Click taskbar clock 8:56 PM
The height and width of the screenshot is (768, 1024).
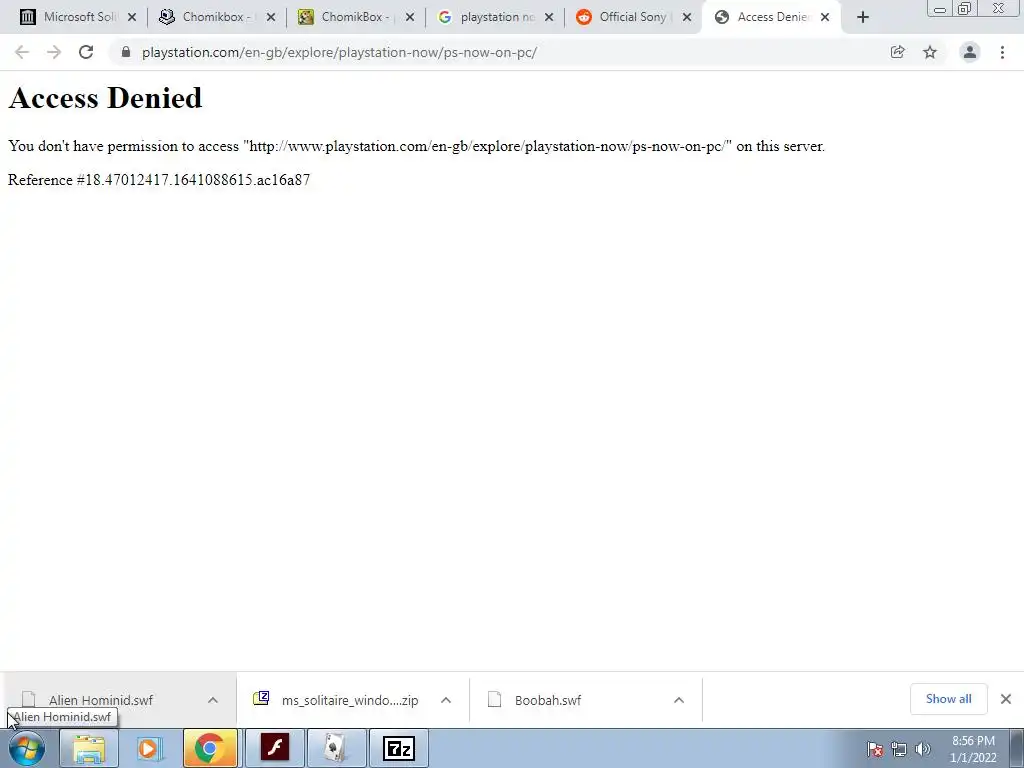pyautogui.click(x=973, y=749)
